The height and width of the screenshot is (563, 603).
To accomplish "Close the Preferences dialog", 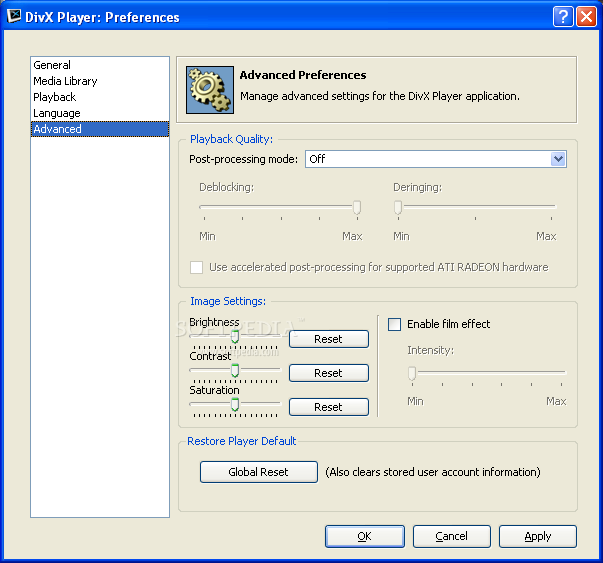I will point(586,17).
